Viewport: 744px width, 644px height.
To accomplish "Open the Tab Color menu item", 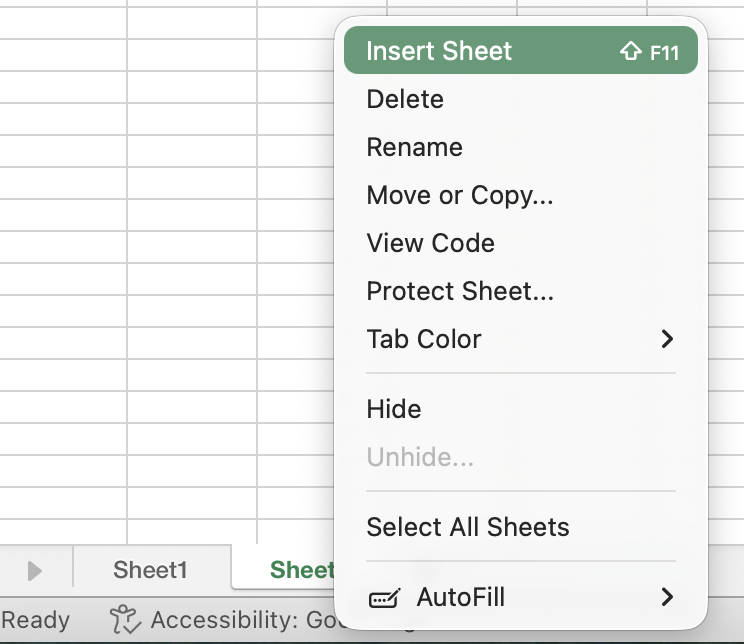I will tap(424, 339).
